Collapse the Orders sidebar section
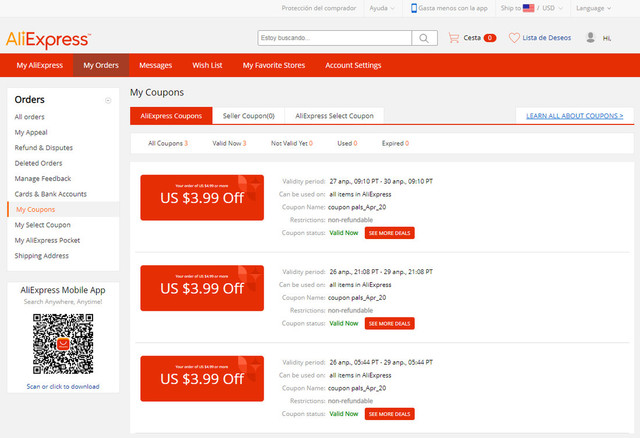640x438 pixels. pos(108,100)
